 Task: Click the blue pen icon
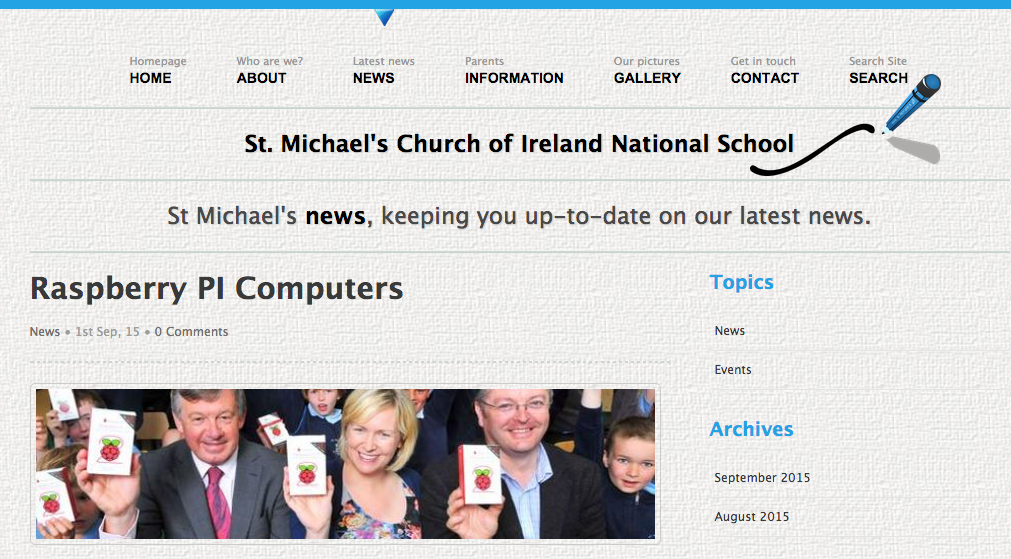pos(912,103)
